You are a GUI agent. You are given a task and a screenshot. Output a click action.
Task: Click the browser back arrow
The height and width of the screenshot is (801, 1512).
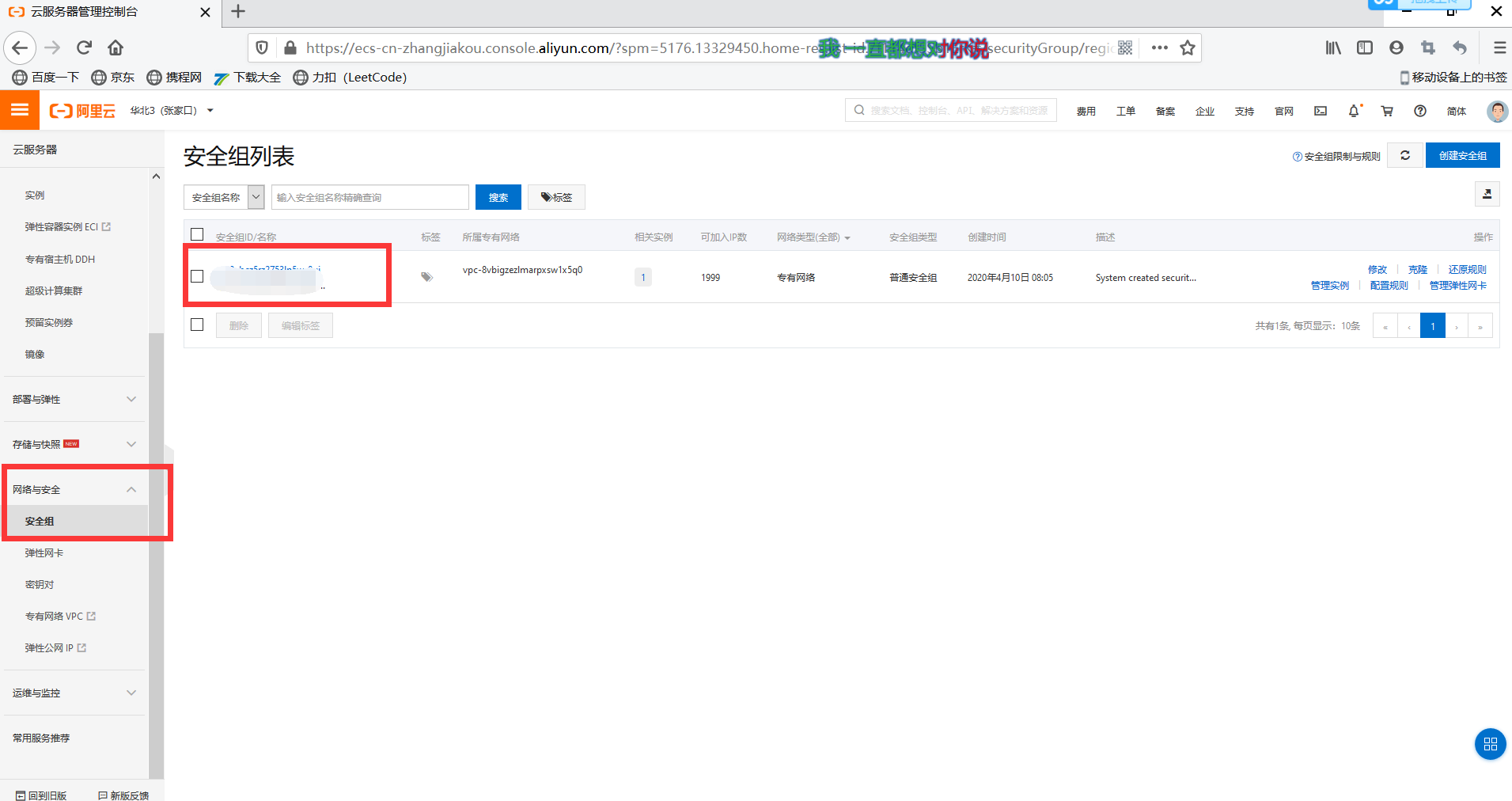click(x=20, y=47)
